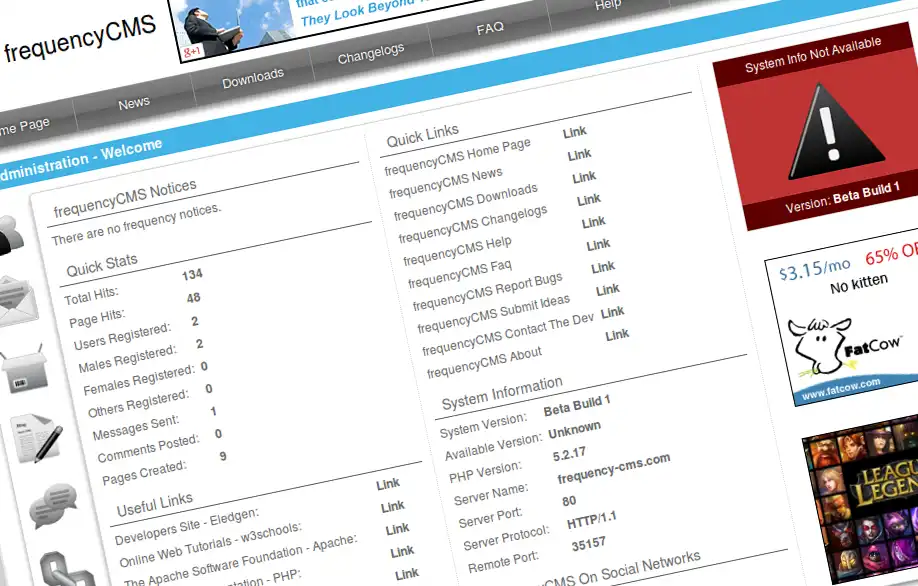Click the 'Males Registered:' stat label
The height and width of the screenshot is (586, 918).
[127, 359]
